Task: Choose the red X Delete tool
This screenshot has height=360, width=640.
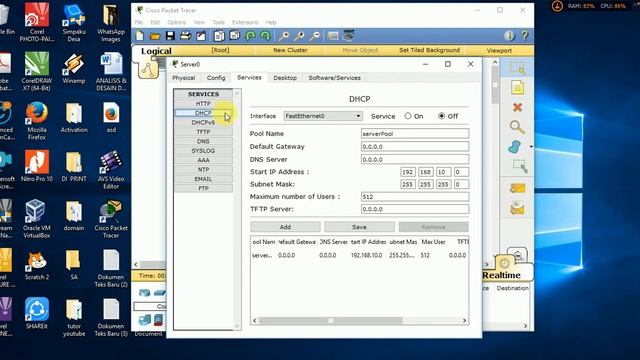Action: 517,107
